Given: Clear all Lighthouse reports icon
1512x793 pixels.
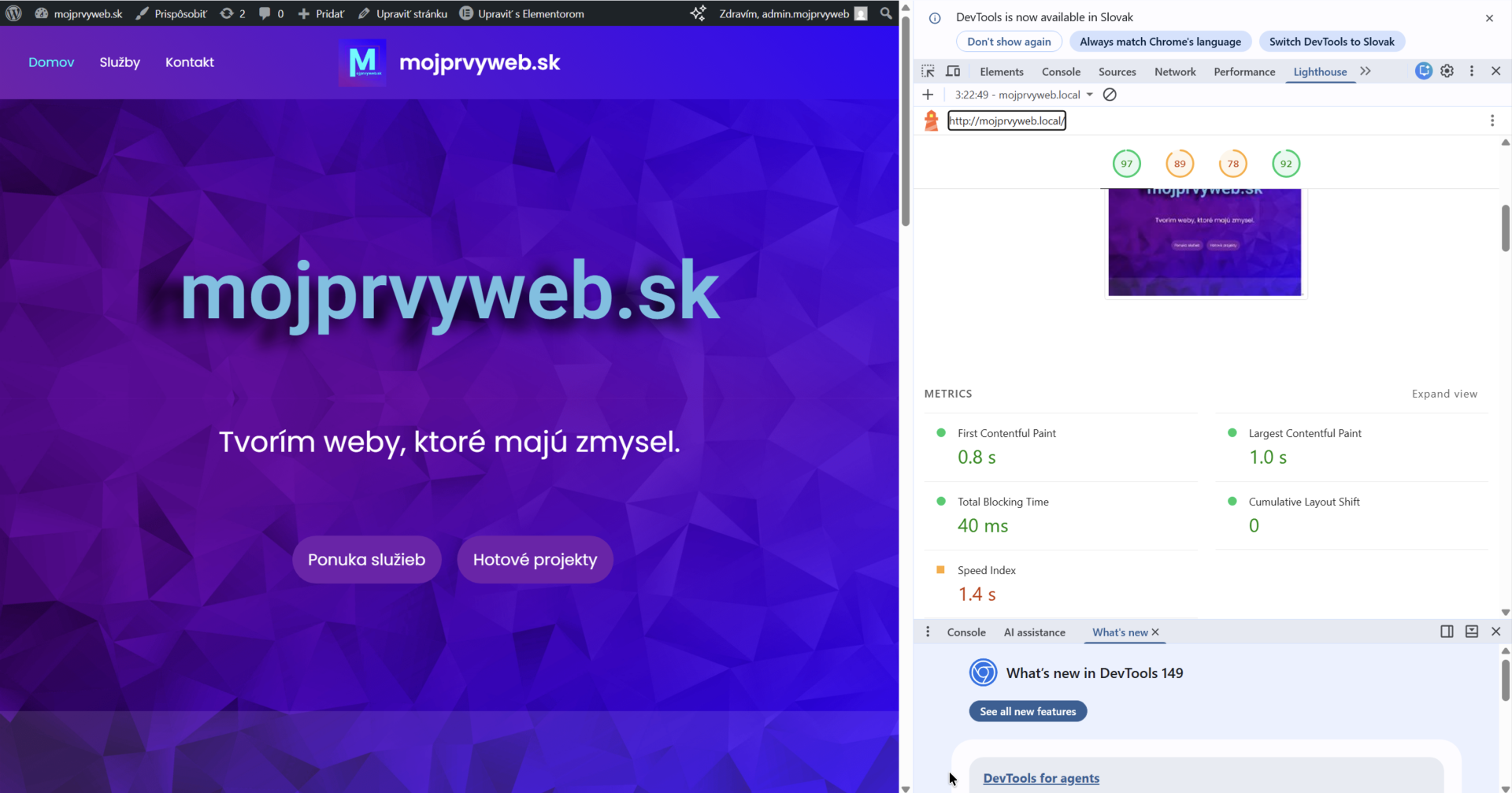Looking at the screenshot, I should pos(1110,94).
